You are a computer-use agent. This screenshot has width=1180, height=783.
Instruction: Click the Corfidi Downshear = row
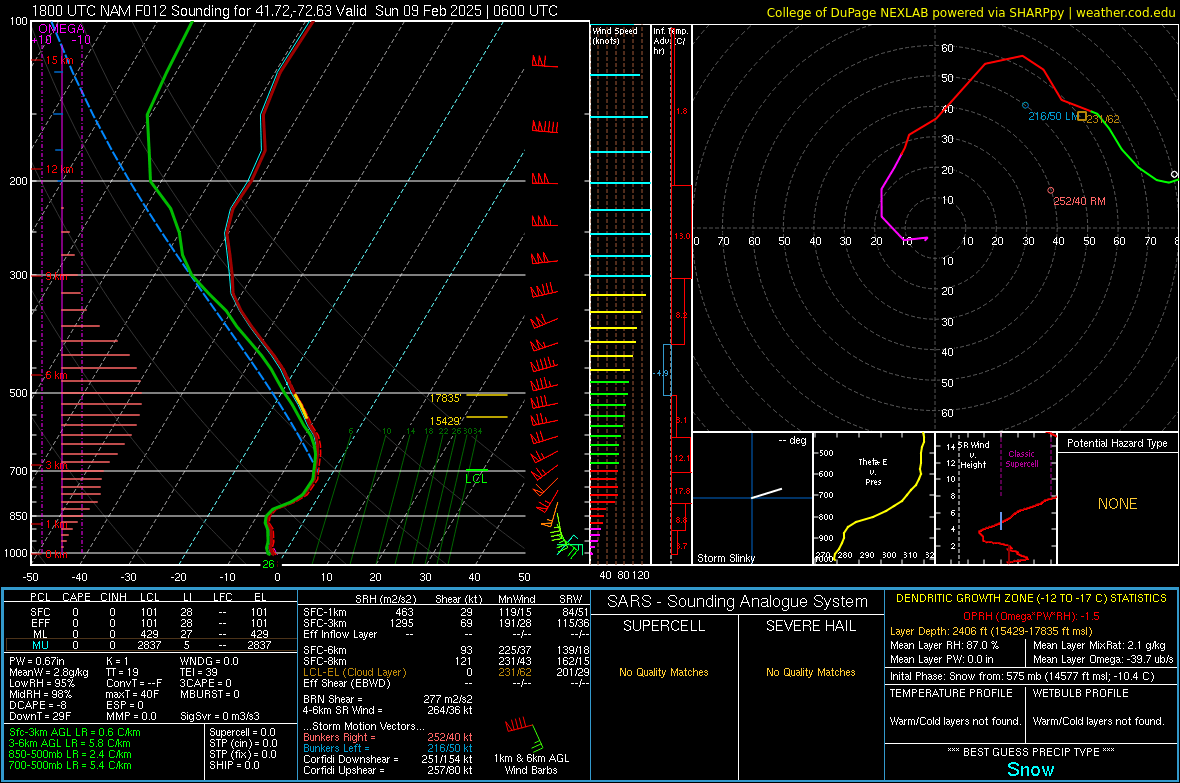tap(388, 759)
